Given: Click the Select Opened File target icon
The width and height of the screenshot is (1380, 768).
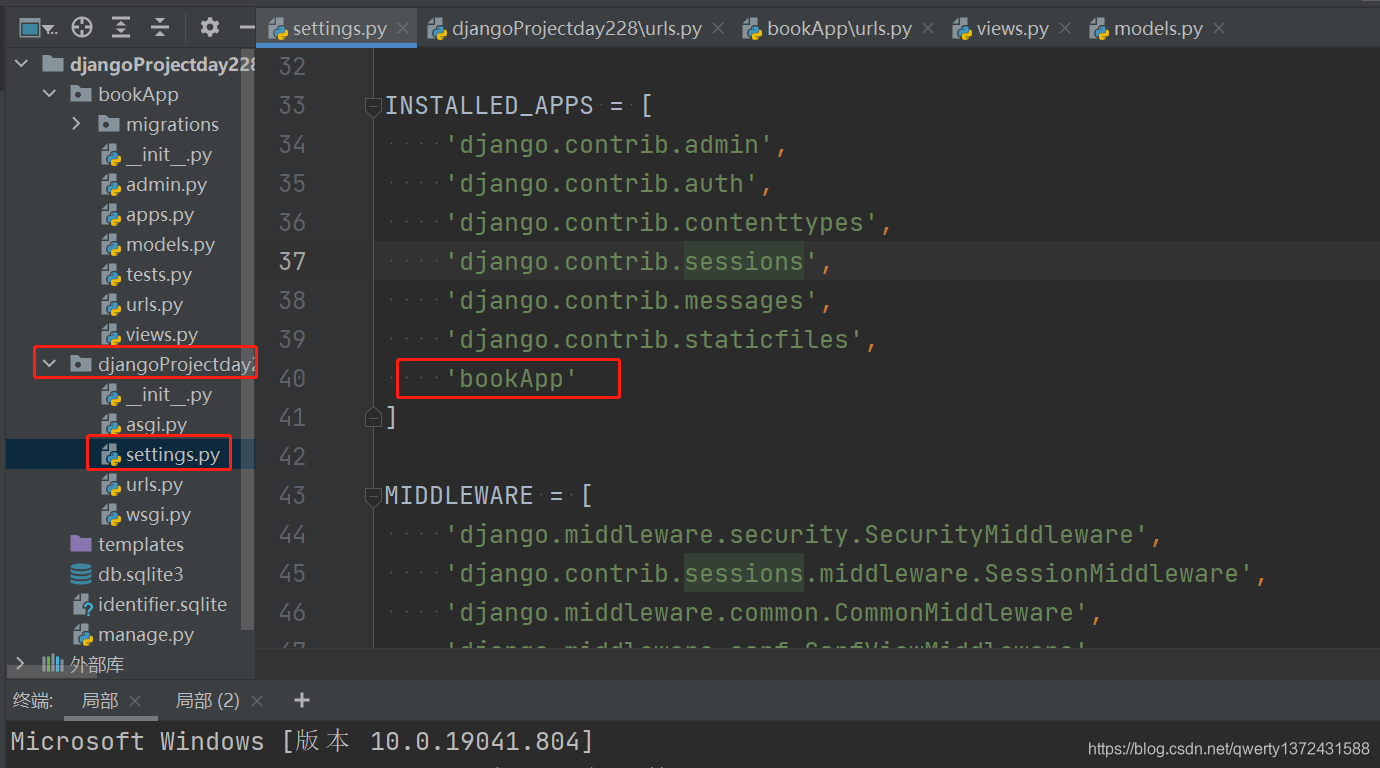Looking at the screenshot, I should coord(83,28).
